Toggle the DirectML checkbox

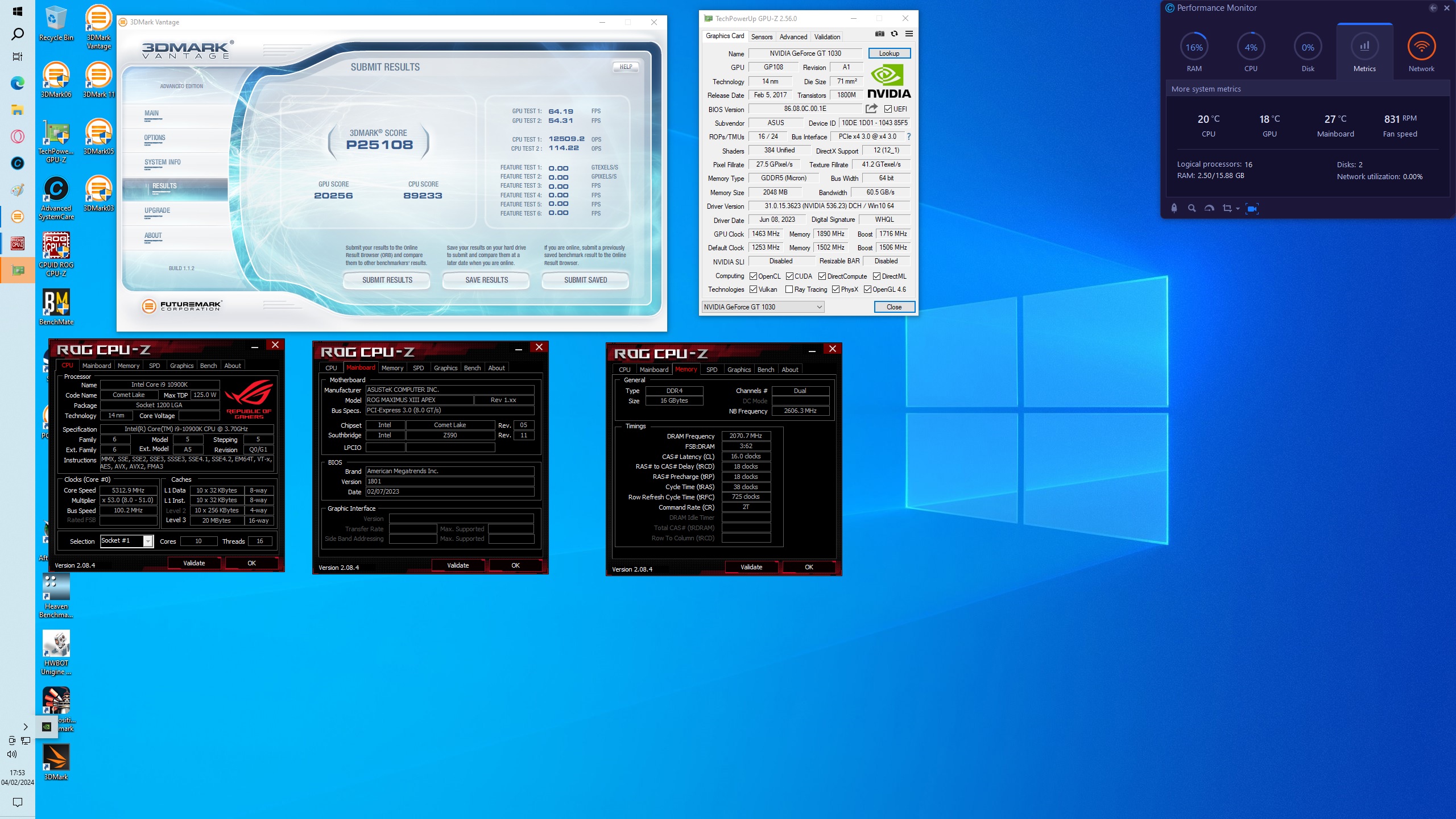876,276
